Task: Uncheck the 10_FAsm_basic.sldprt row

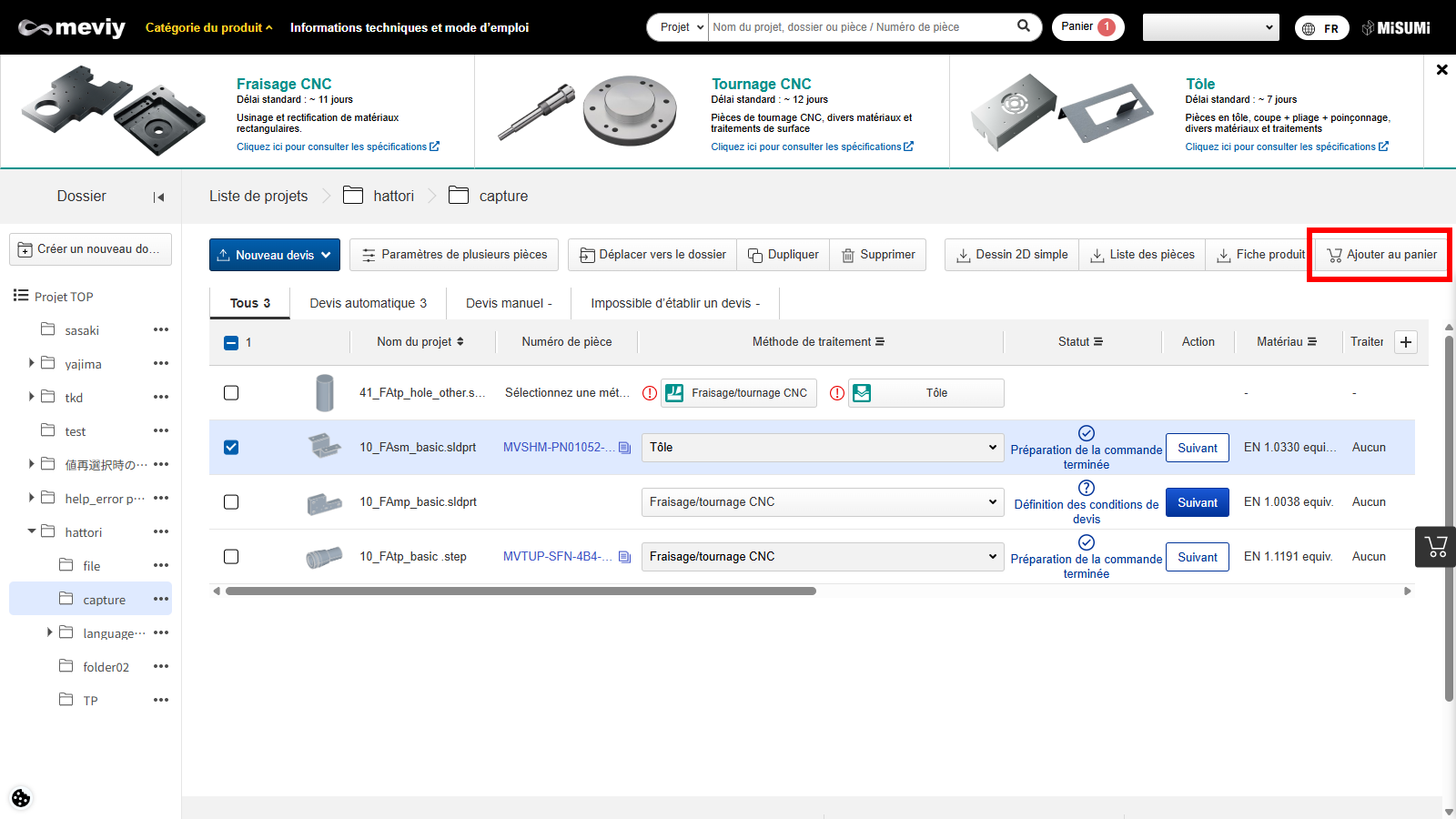Action: (231, 448)
